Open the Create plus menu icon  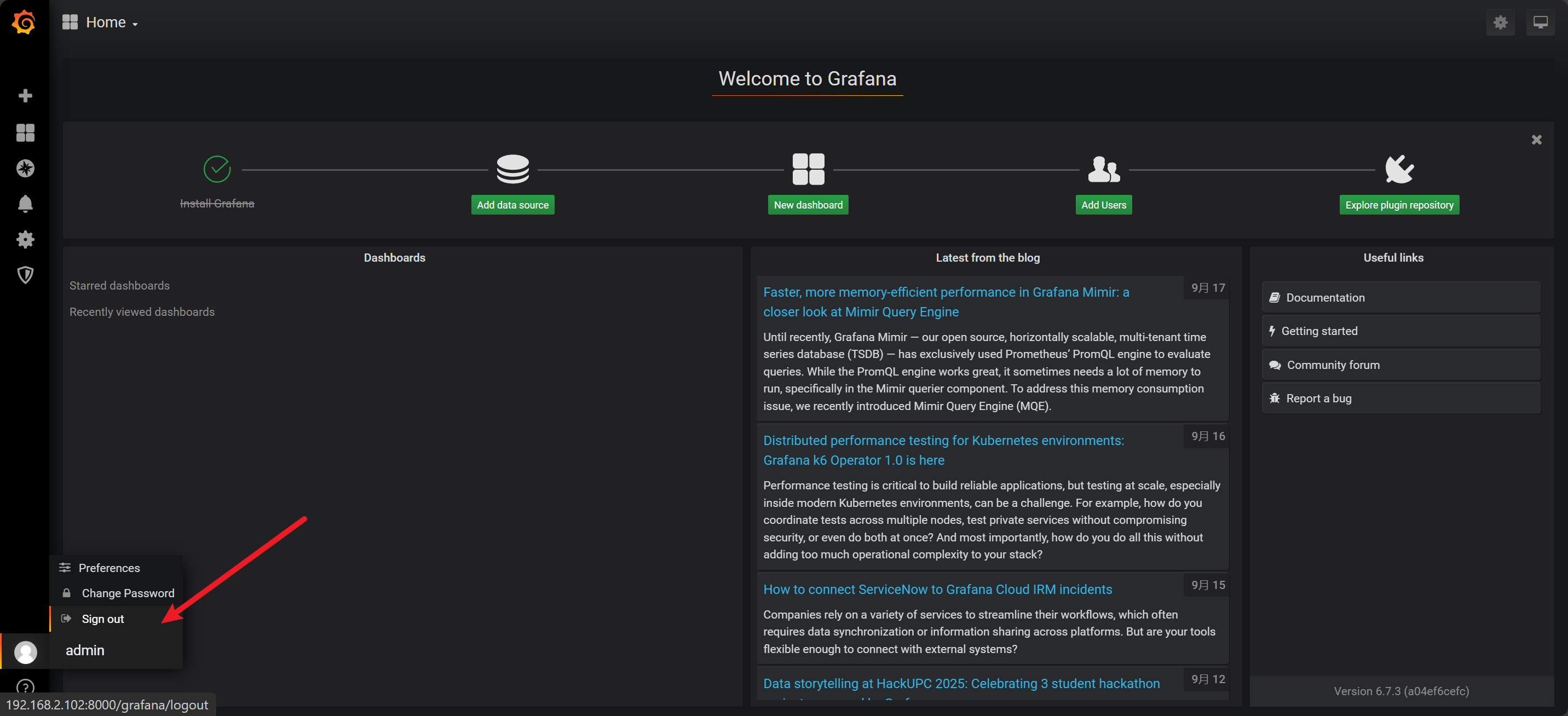coord(25,96)
